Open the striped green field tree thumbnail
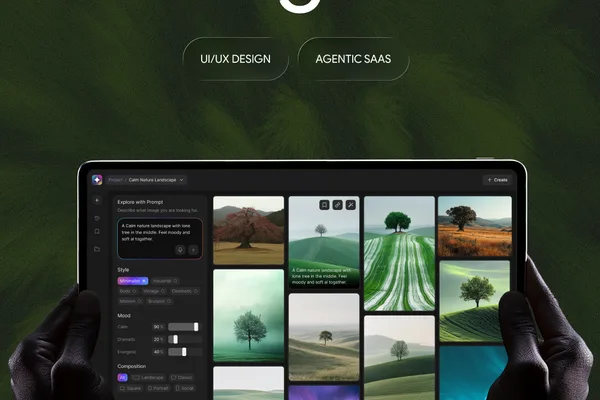 (399, 253)
